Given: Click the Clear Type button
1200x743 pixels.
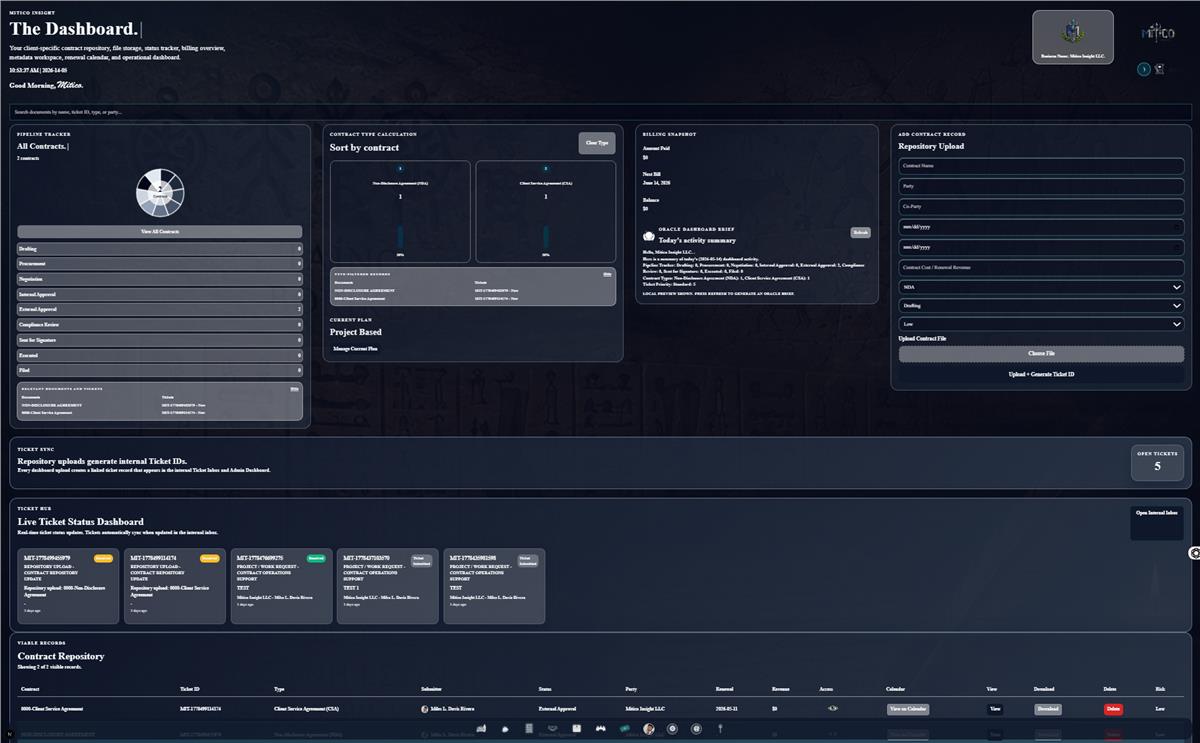Looking at the screenshot, I should point(597,143).
